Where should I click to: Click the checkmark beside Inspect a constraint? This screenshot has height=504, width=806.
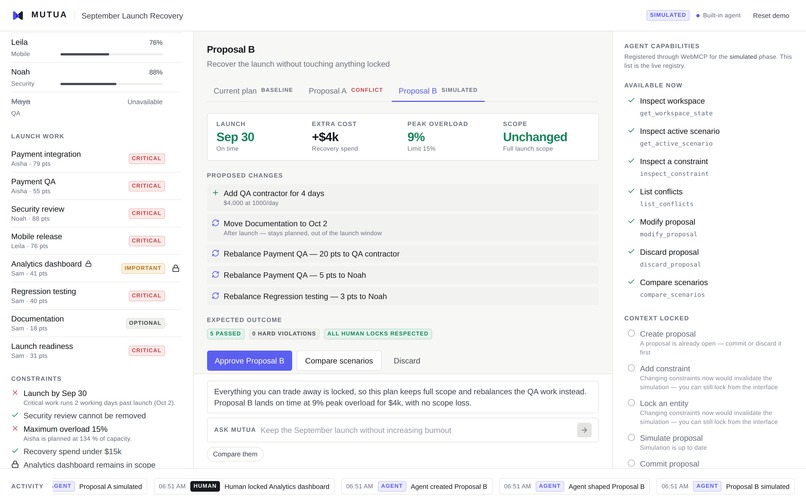[631, 161]
